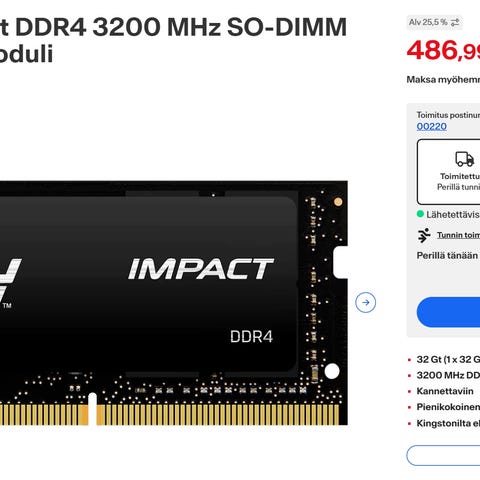This screenshot has height=480, width=480.
Task: Click the Kingstonilta feature bullet
Action: pyautogui.click(x=448, y=423)
